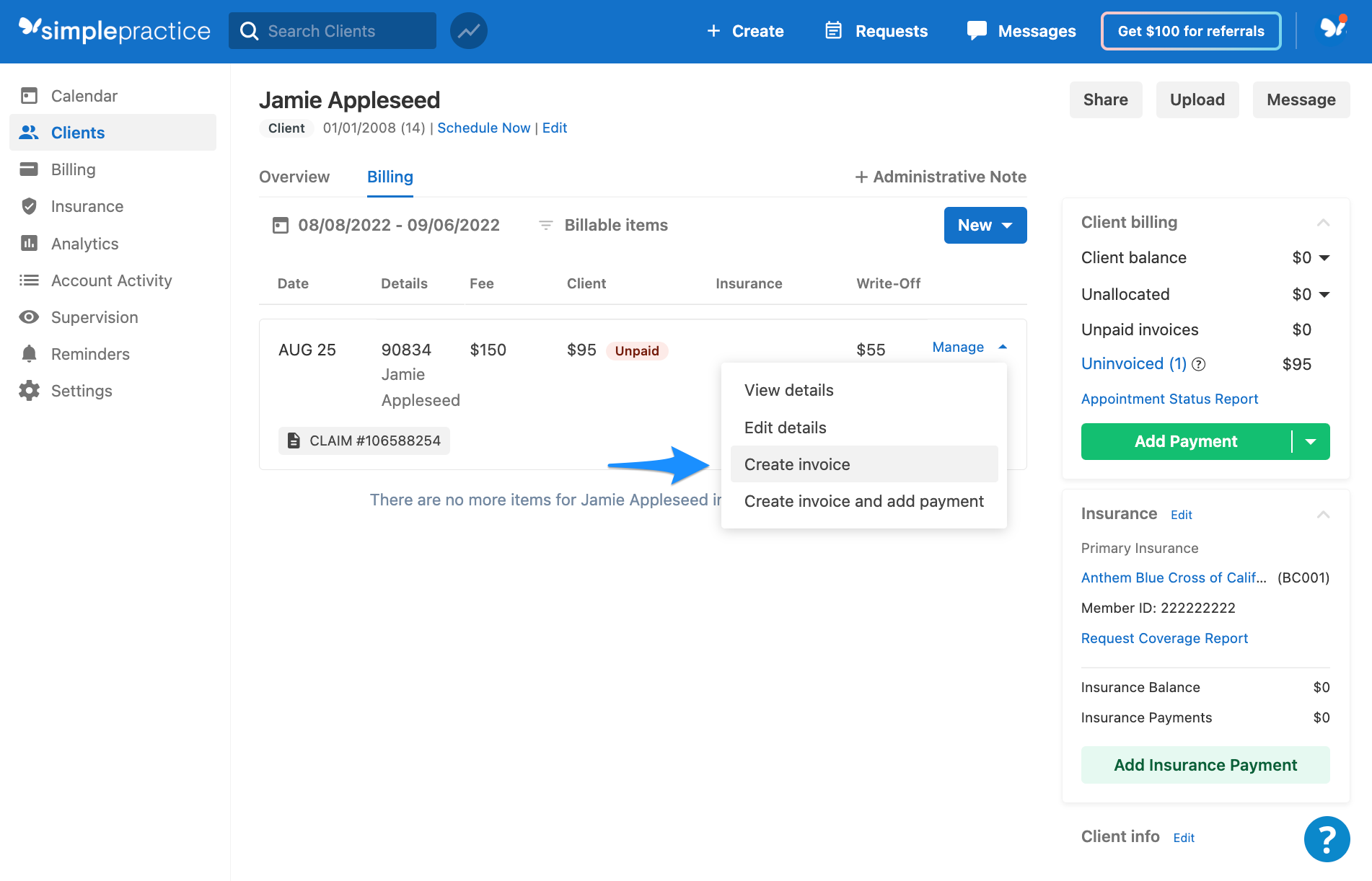Open the Billable items filter

[604, 226]
